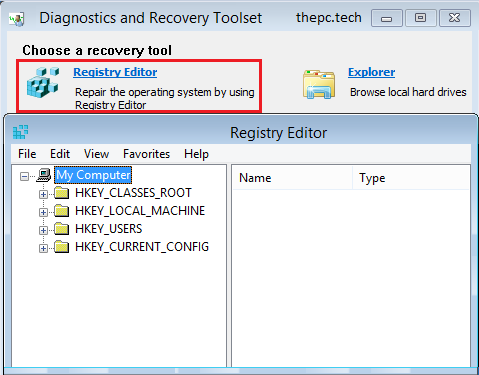Screen dimensions: 479x375
Task: Collapse the My Computer tree node
Action: click(24, 176)
